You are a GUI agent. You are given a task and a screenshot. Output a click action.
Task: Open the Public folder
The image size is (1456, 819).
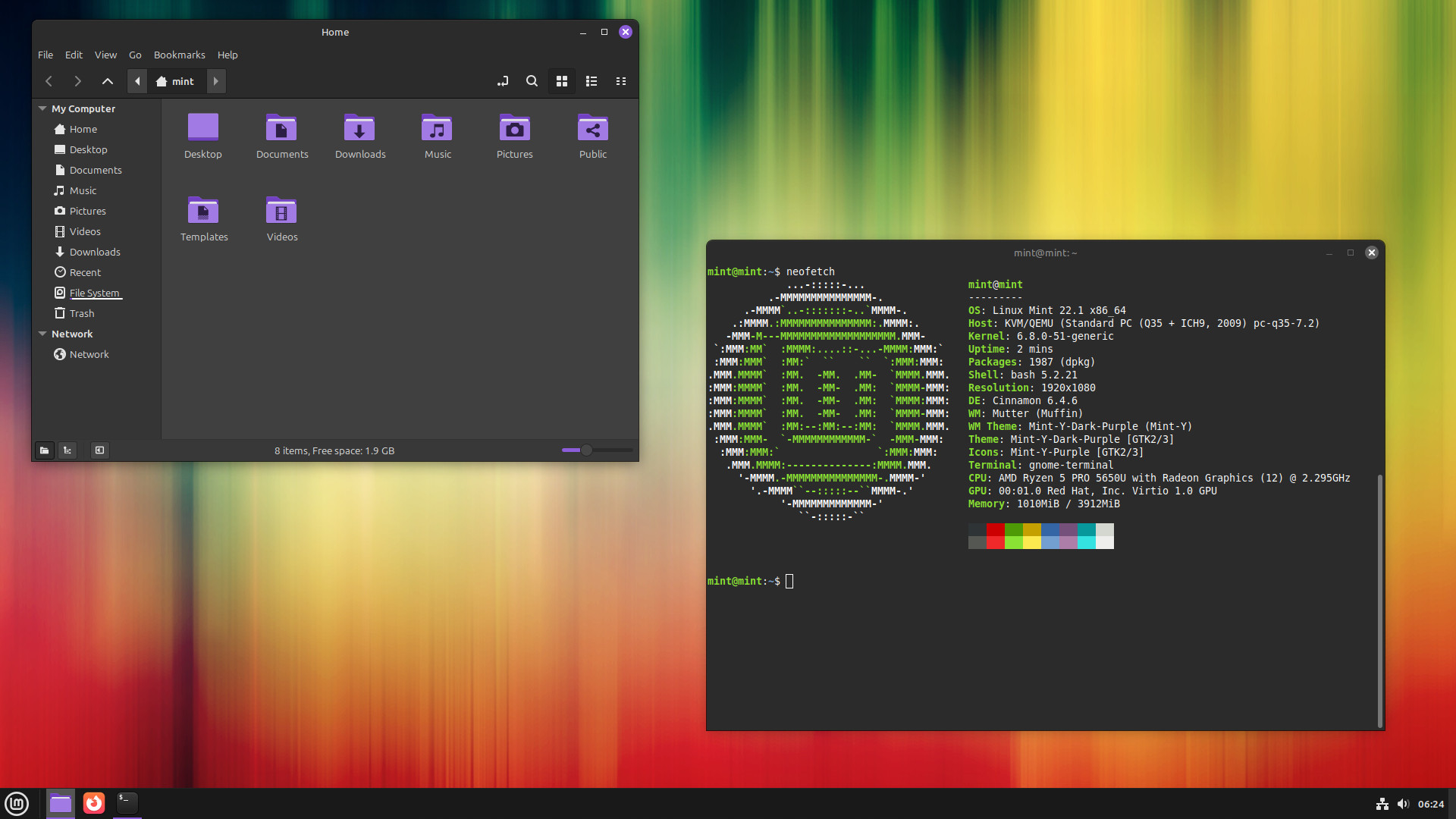click(x=592, y=128)
